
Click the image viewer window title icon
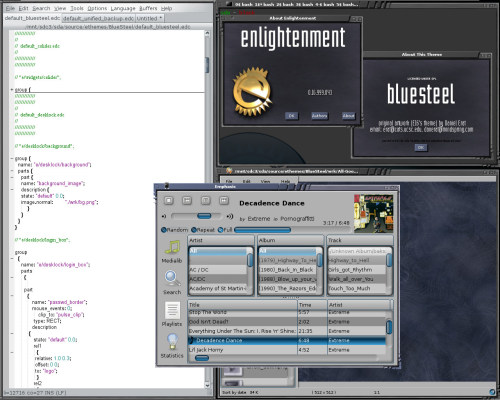(229, 171)
